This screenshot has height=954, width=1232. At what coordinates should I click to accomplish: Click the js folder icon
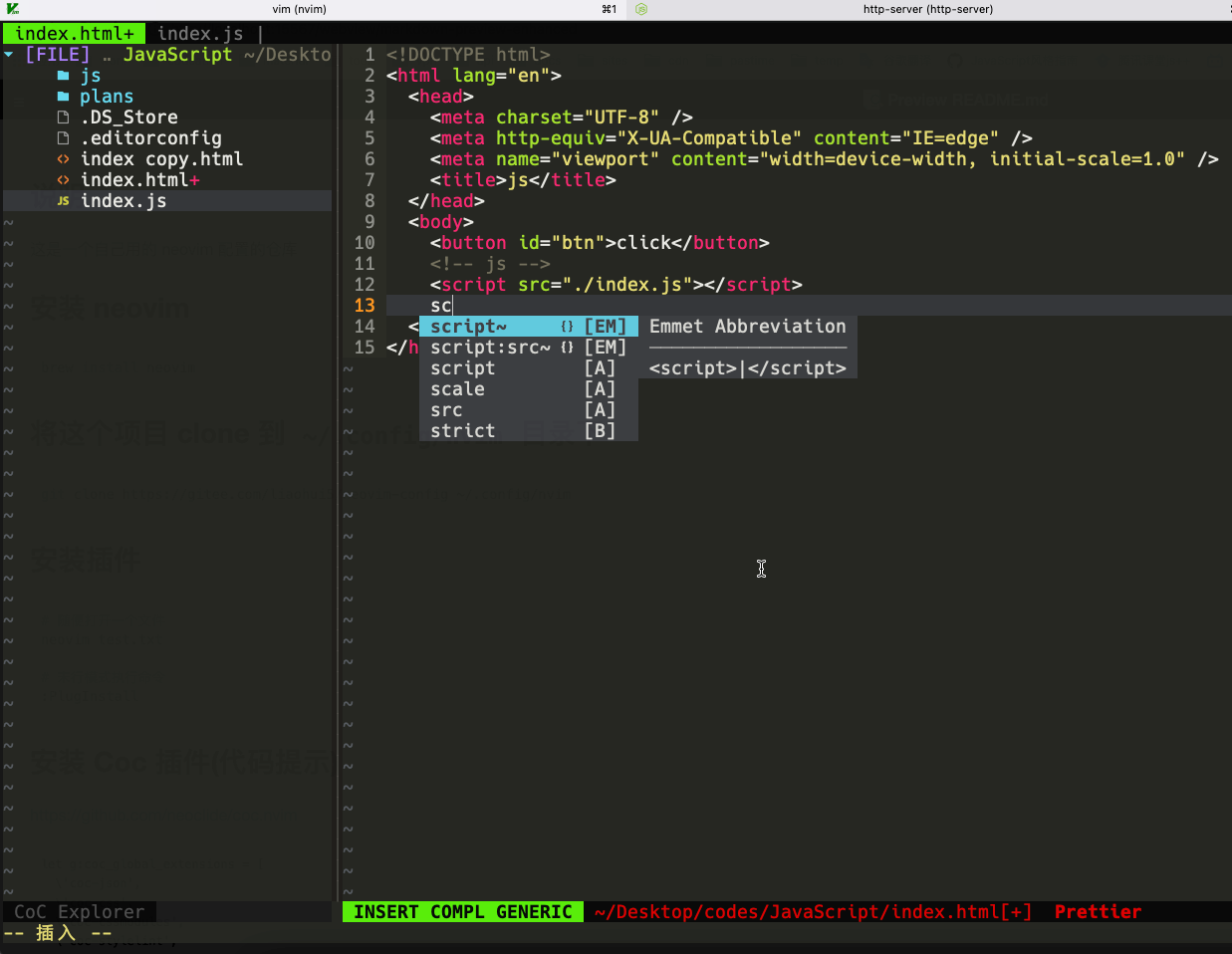(63, 76)
